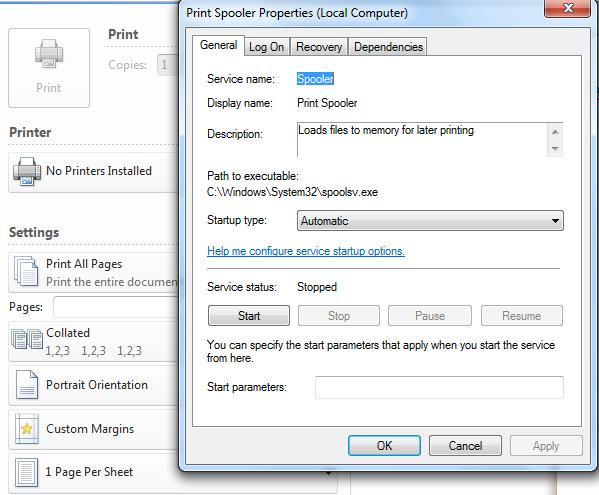Screen dimensions: 599x495
Task: Open the Custom Margins setting
Action: pos(94,429)
